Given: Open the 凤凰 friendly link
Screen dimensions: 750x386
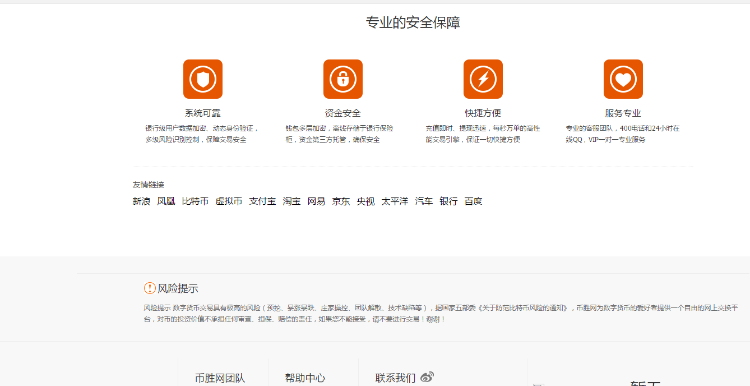Looking at the screenshot, I should pyautogui.click(x=166, y=201).
